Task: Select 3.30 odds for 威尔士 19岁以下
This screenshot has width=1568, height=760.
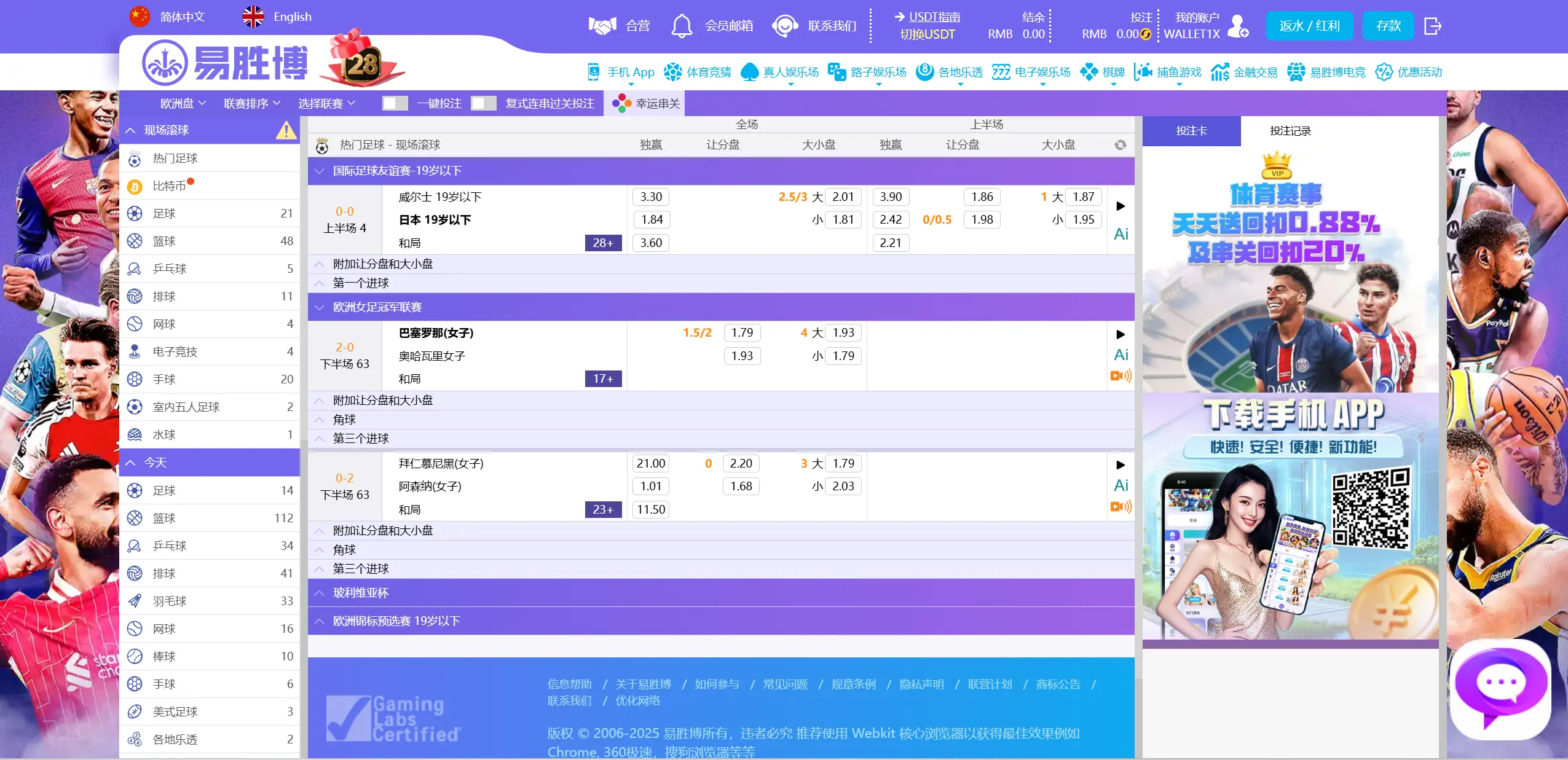Action: click(651, 197)
